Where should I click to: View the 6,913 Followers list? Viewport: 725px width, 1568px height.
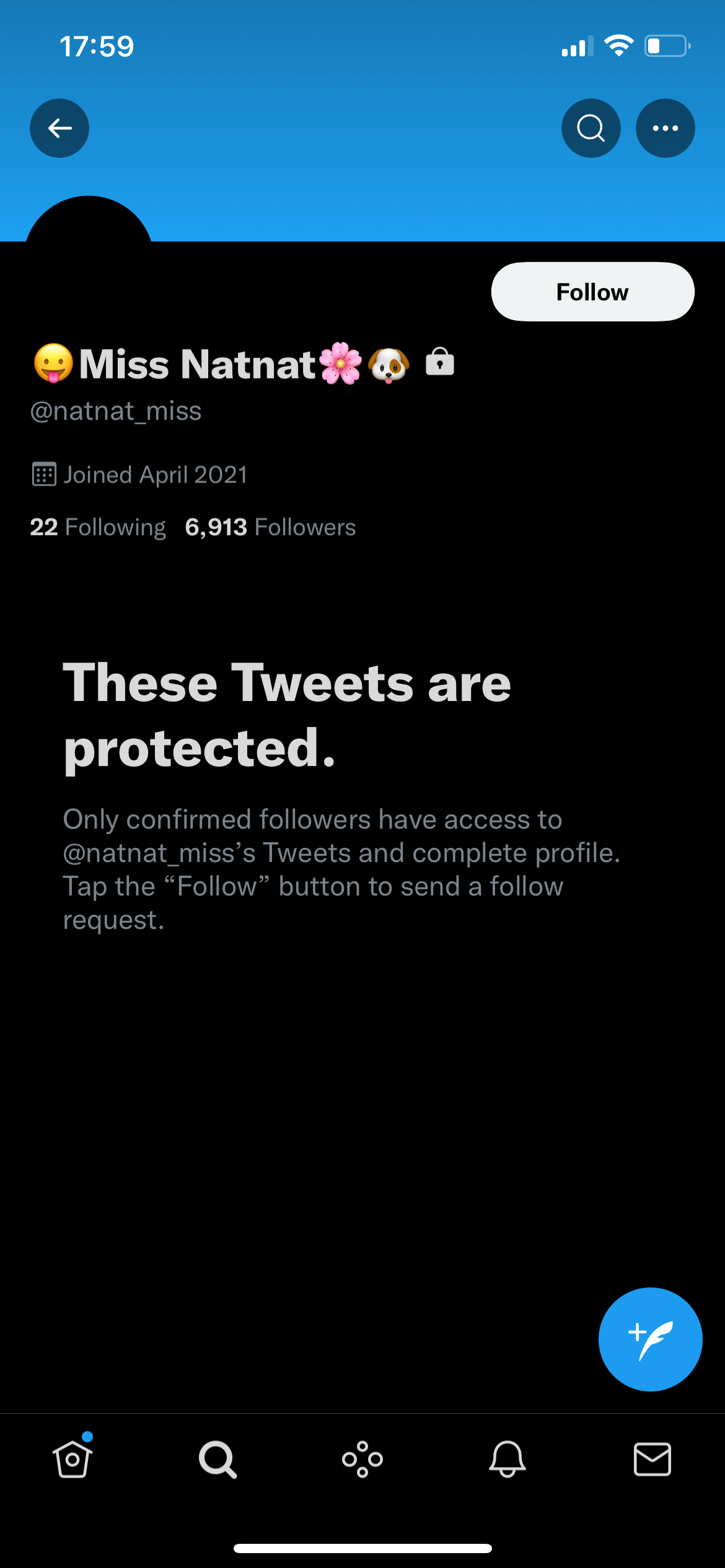click(270, 527)
